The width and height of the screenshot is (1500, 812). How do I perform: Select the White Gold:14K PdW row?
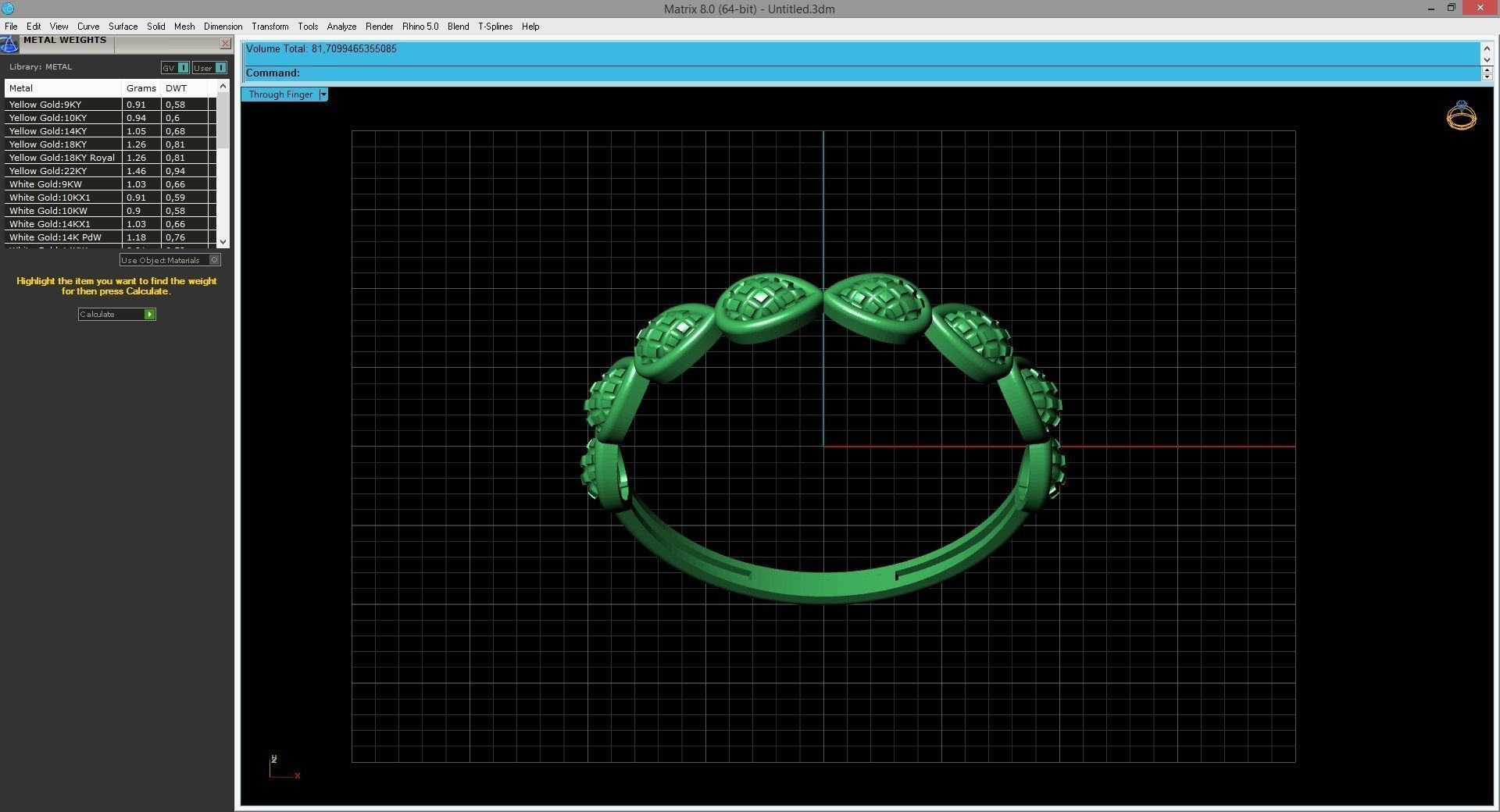pyautogui.click(x=109, y=237)
